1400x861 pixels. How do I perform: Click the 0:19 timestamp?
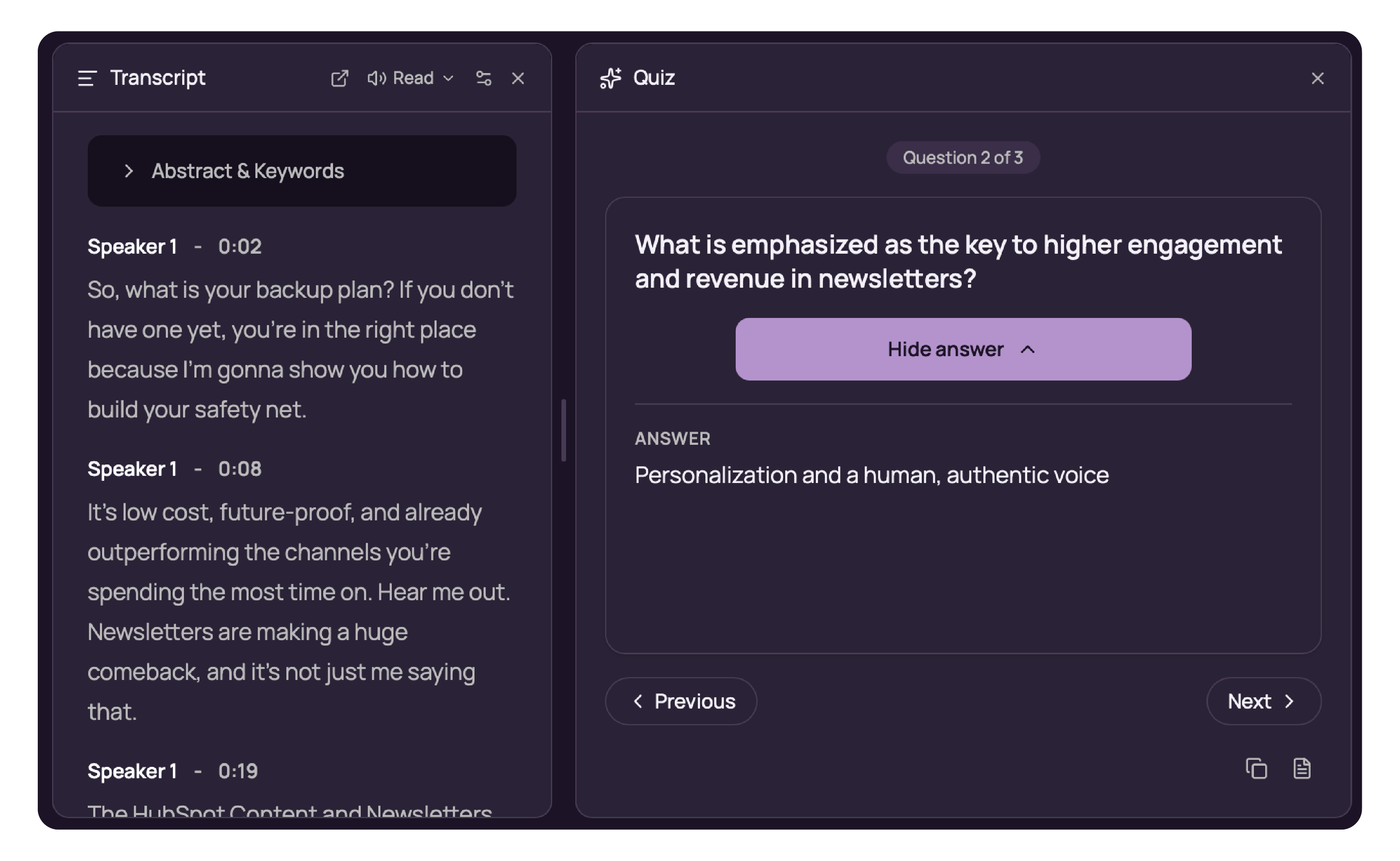pyautogui.click(x=238, y=771)
